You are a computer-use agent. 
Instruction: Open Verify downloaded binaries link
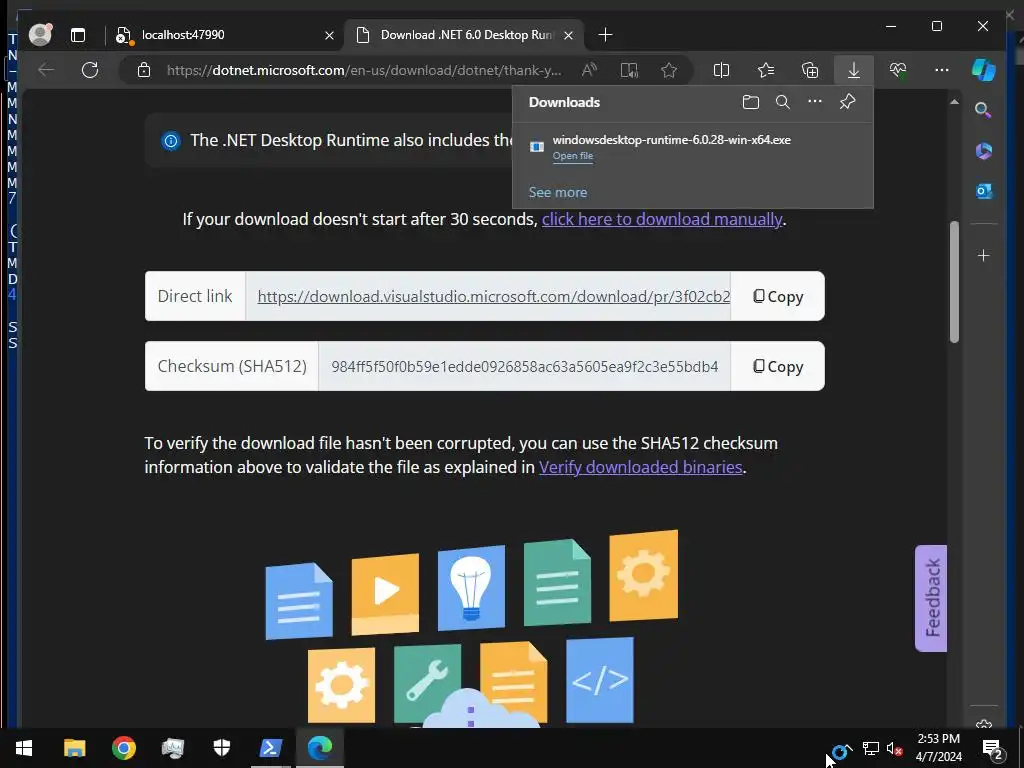(x=641, y=468)
